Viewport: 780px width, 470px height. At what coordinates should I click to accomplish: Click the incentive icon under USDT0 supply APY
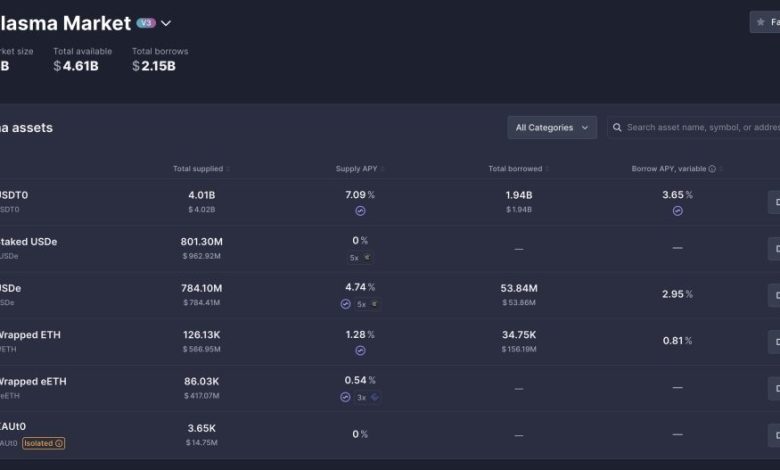tap(360, 211)
